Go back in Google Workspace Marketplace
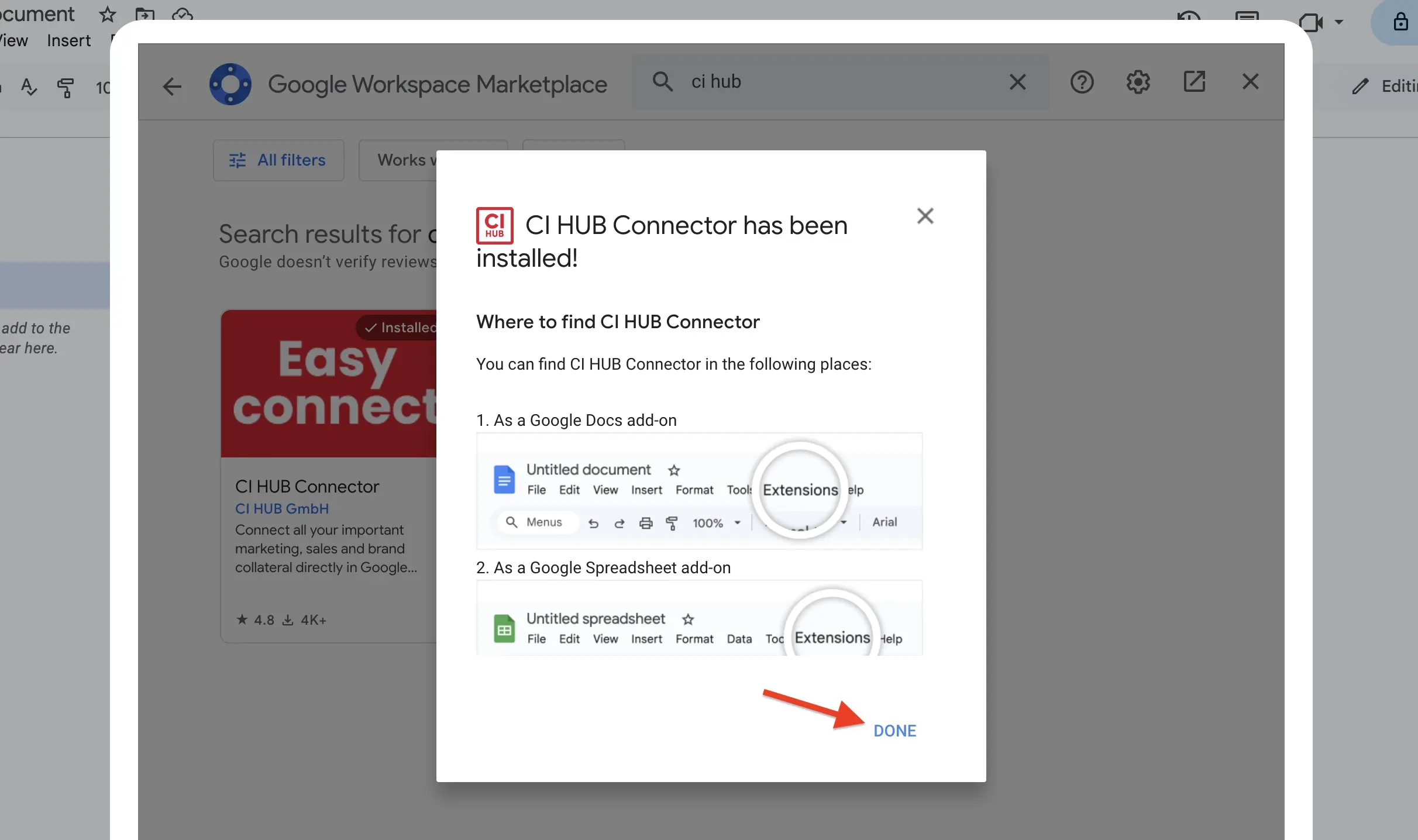This screenshot has height=840, width=1418. [x=172, y=86]
